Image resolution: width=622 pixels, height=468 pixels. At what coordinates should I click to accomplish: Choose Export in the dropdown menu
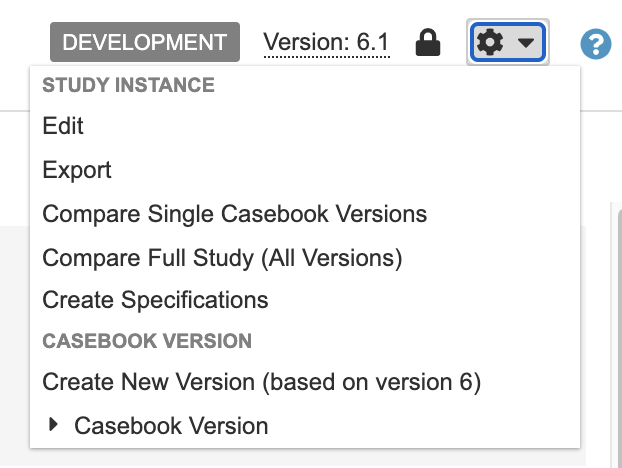(x=77, y=170)
